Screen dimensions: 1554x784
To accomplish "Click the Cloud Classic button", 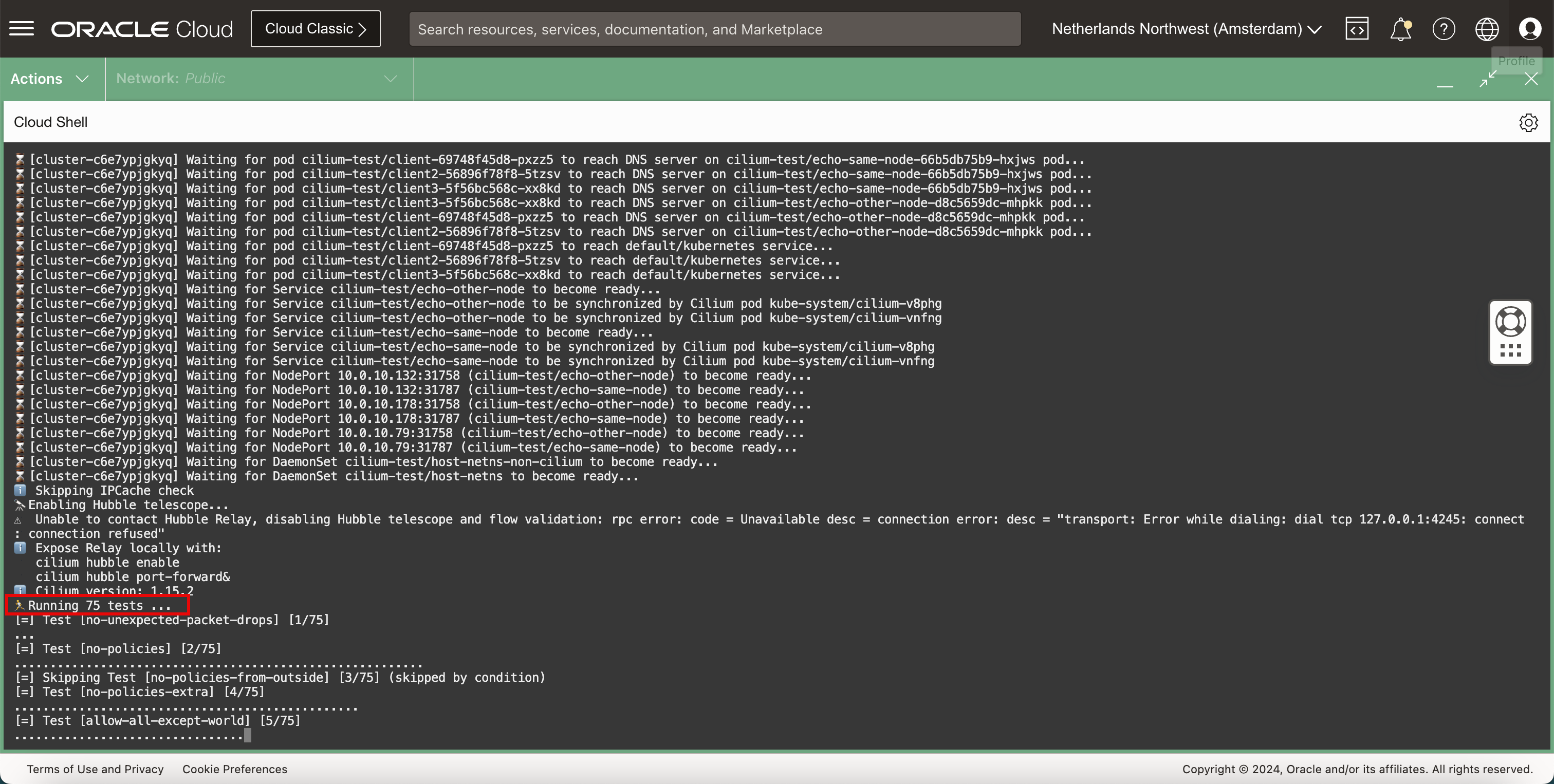I will click(316, 29).
